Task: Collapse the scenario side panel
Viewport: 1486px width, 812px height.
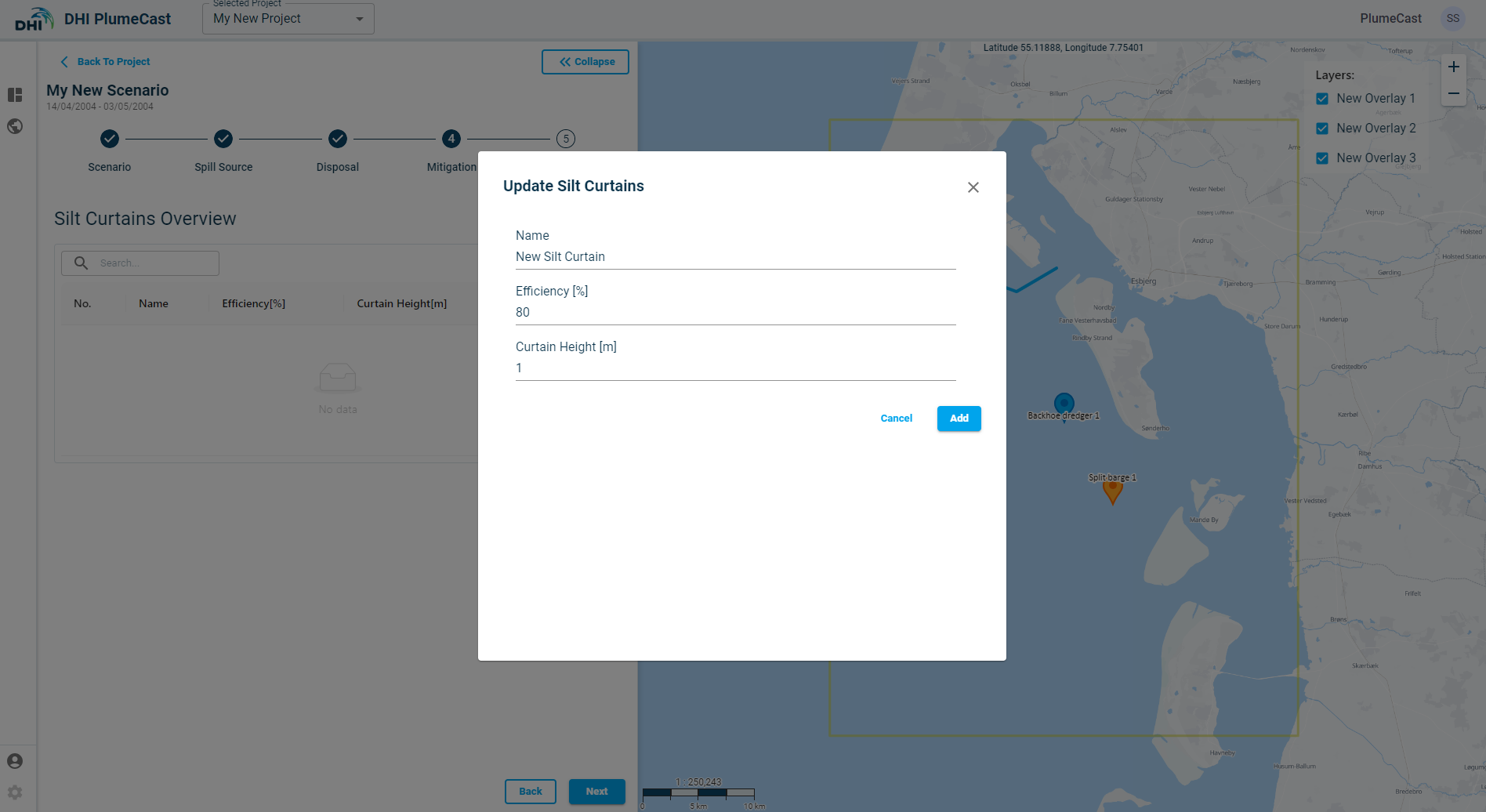Action: [x=585, y=62]
